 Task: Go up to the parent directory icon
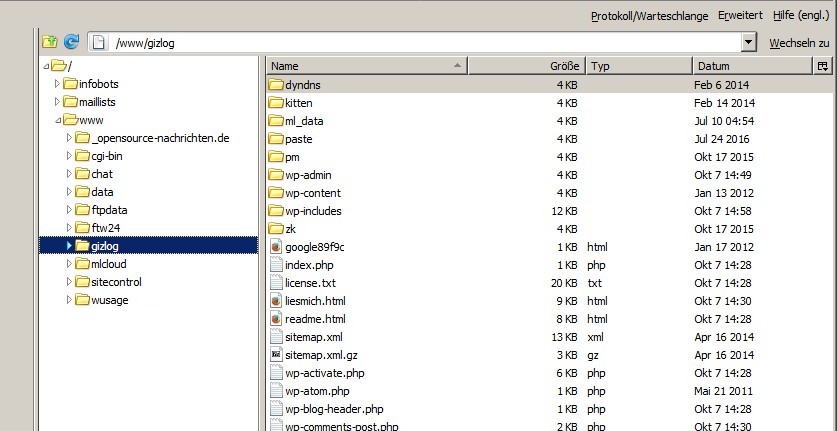(x=49, y=42)
